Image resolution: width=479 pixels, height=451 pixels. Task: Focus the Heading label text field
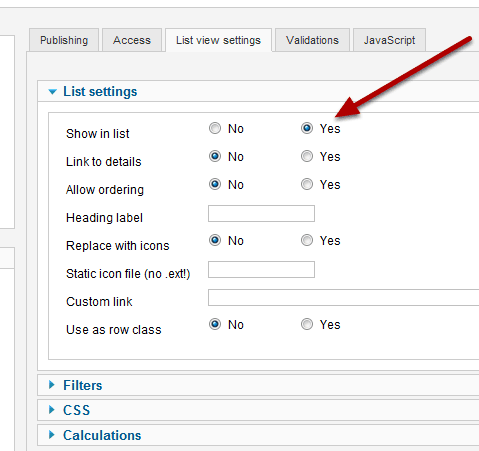261,213
